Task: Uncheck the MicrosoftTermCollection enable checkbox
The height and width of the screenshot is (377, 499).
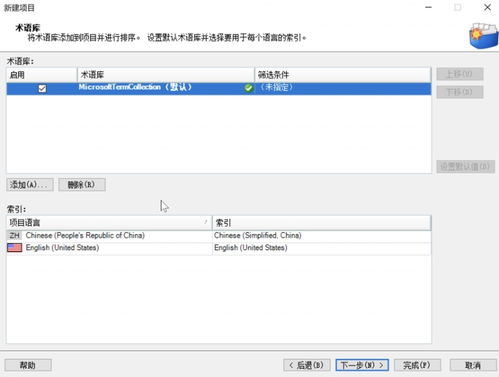Action: click(x=42, y=88)
